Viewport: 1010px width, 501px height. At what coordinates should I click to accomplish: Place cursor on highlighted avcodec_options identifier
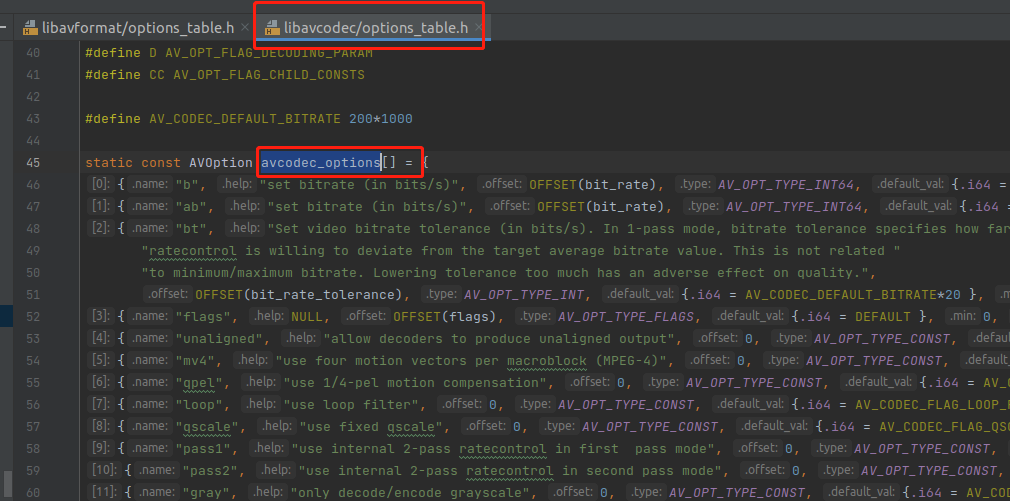coord(320,162)
